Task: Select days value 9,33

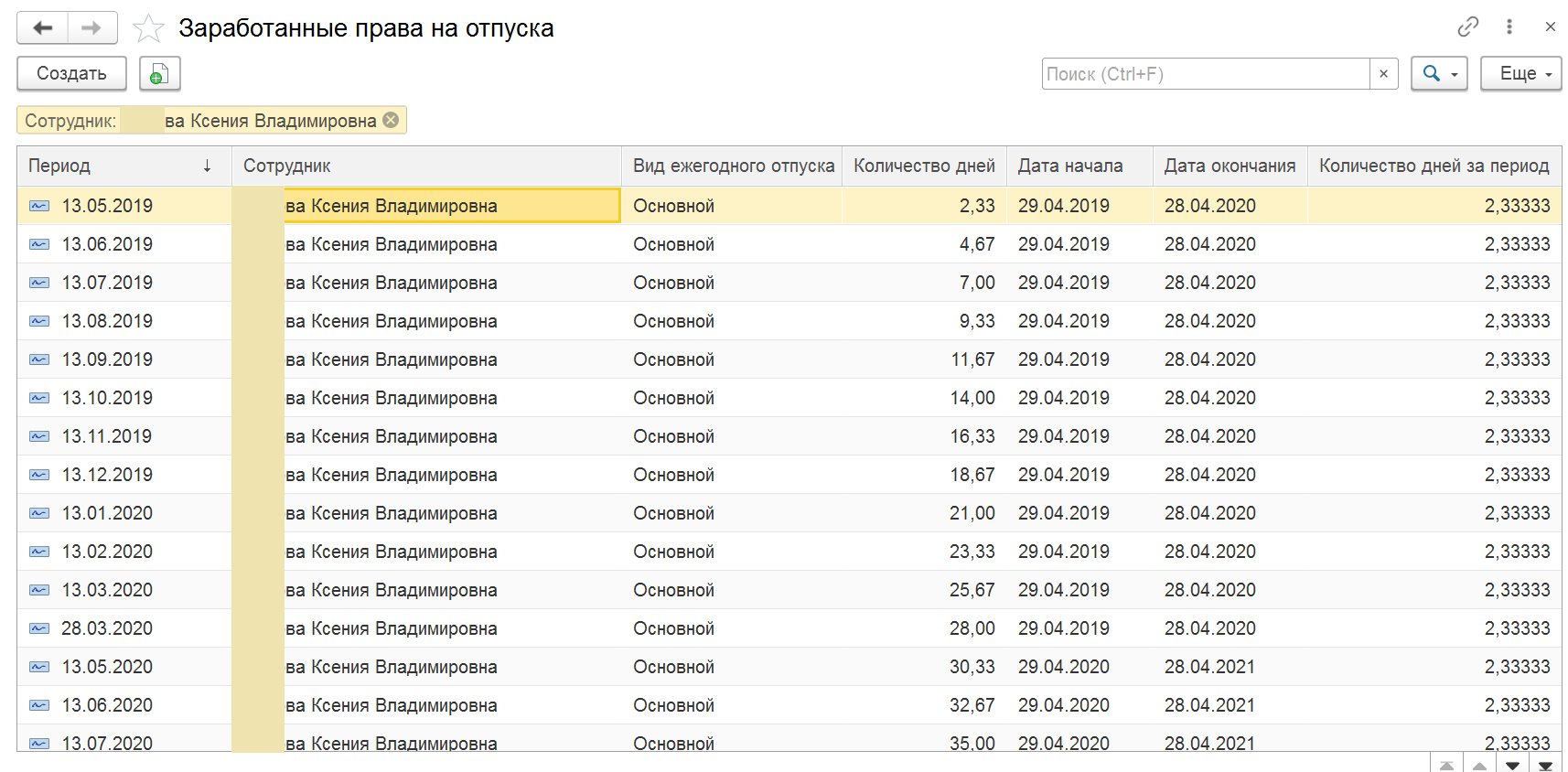Action: tap(977, 321)
